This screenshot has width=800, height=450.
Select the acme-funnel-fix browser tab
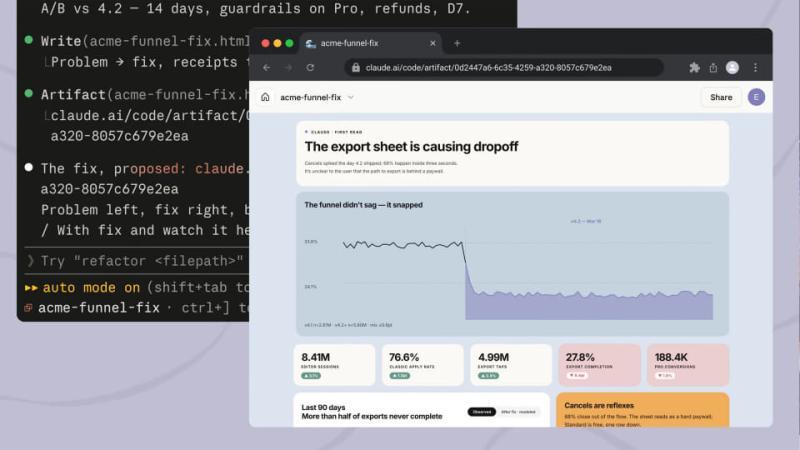[371, 43]
